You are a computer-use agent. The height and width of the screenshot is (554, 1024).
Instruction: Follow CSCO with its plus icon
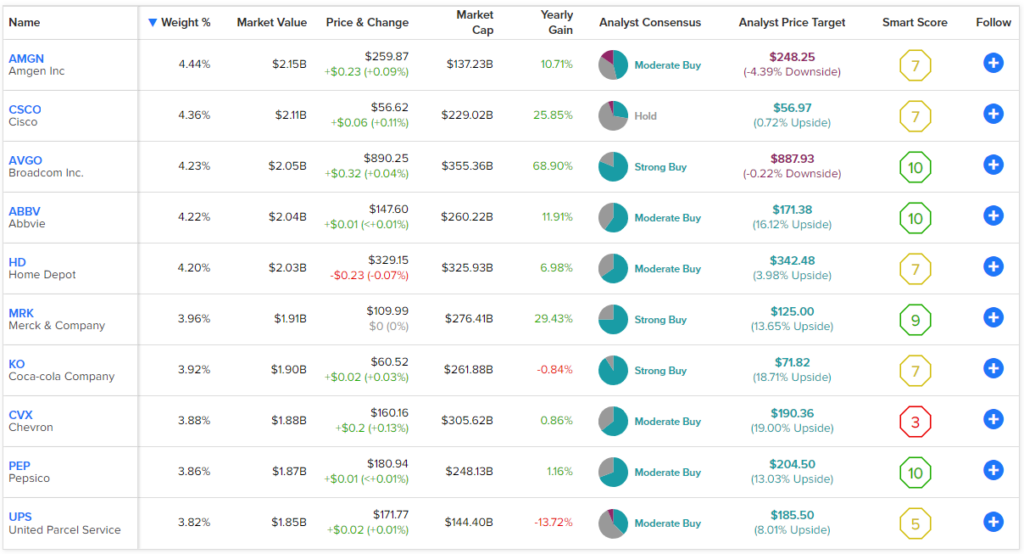click(993, 114)
